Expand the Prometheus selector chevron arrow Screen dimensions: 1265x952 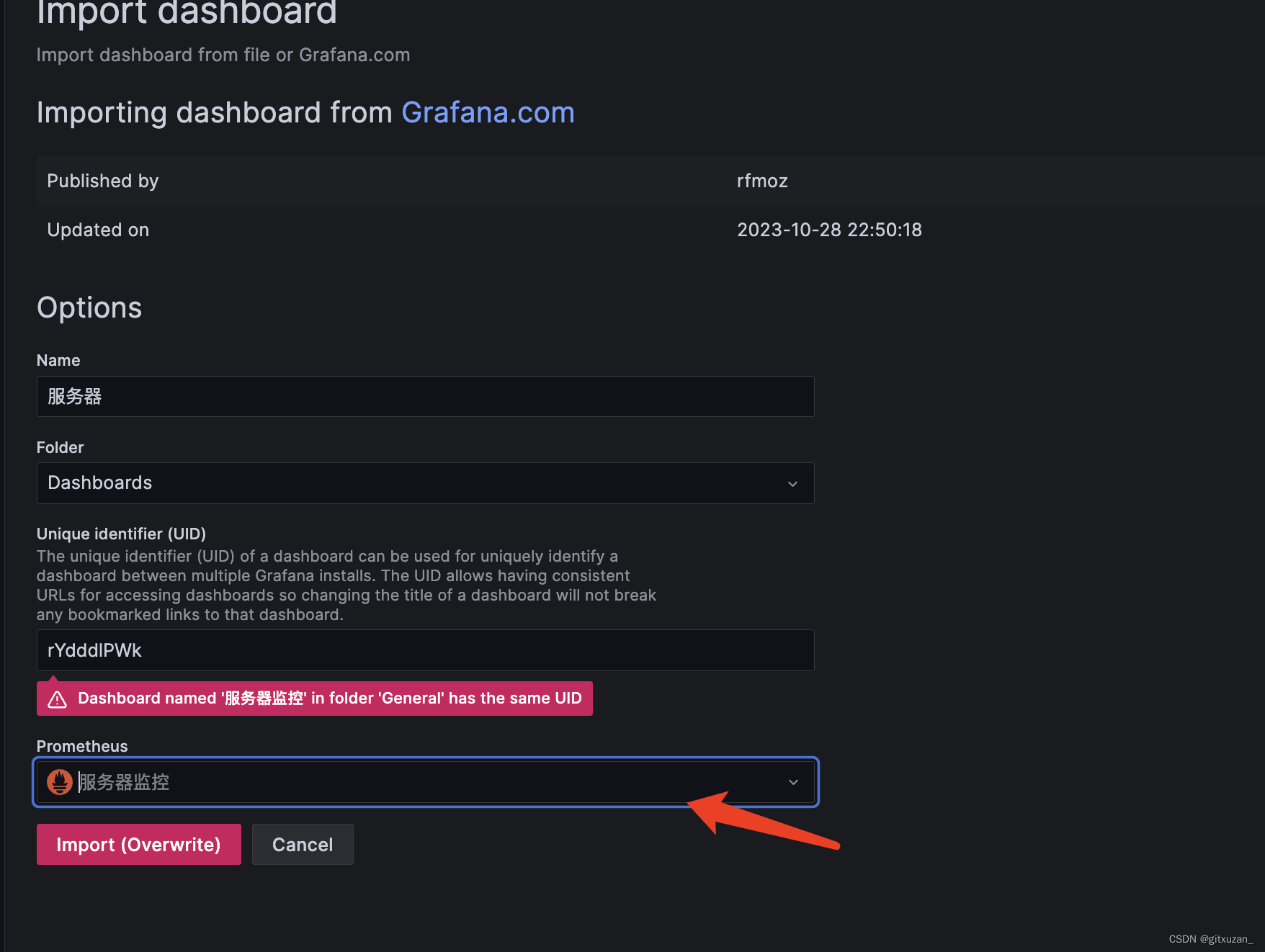coord(793,783)
